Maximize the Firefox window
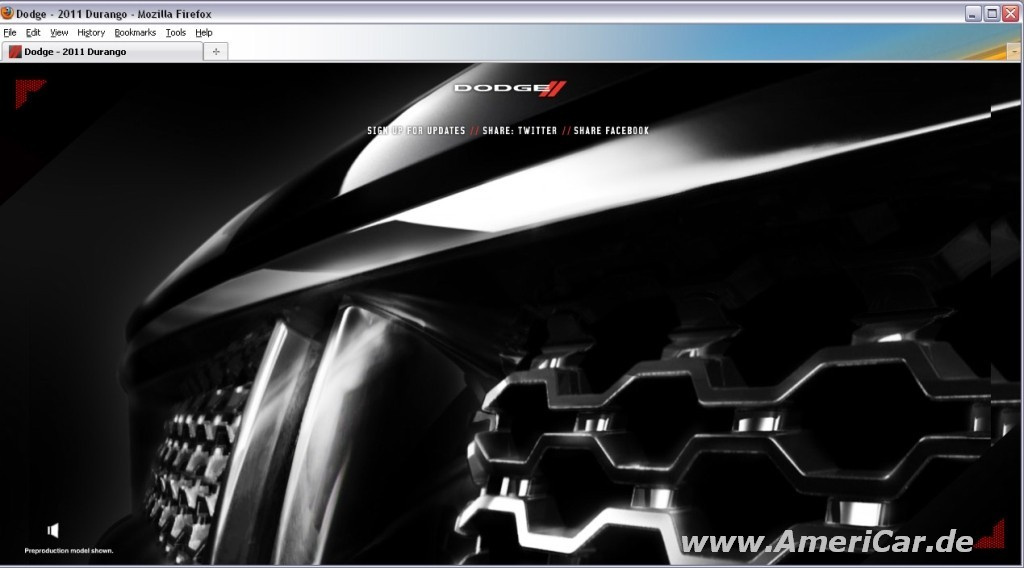Screen dimensions: 1024x568 point(992,13)
